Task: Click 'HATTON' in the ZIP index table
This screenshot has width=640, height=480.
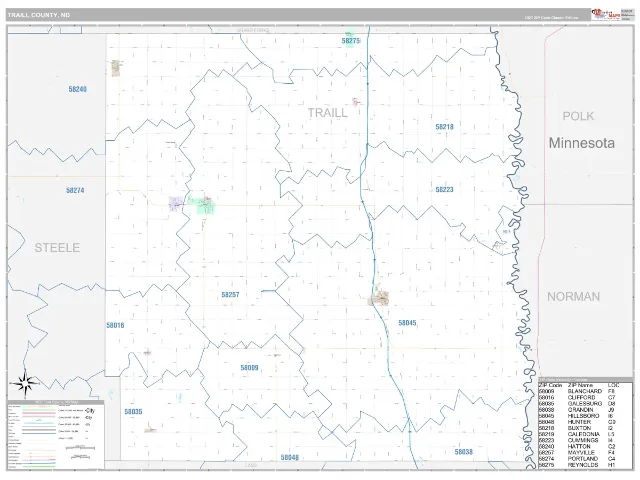Action: click(x=579, y=447)
